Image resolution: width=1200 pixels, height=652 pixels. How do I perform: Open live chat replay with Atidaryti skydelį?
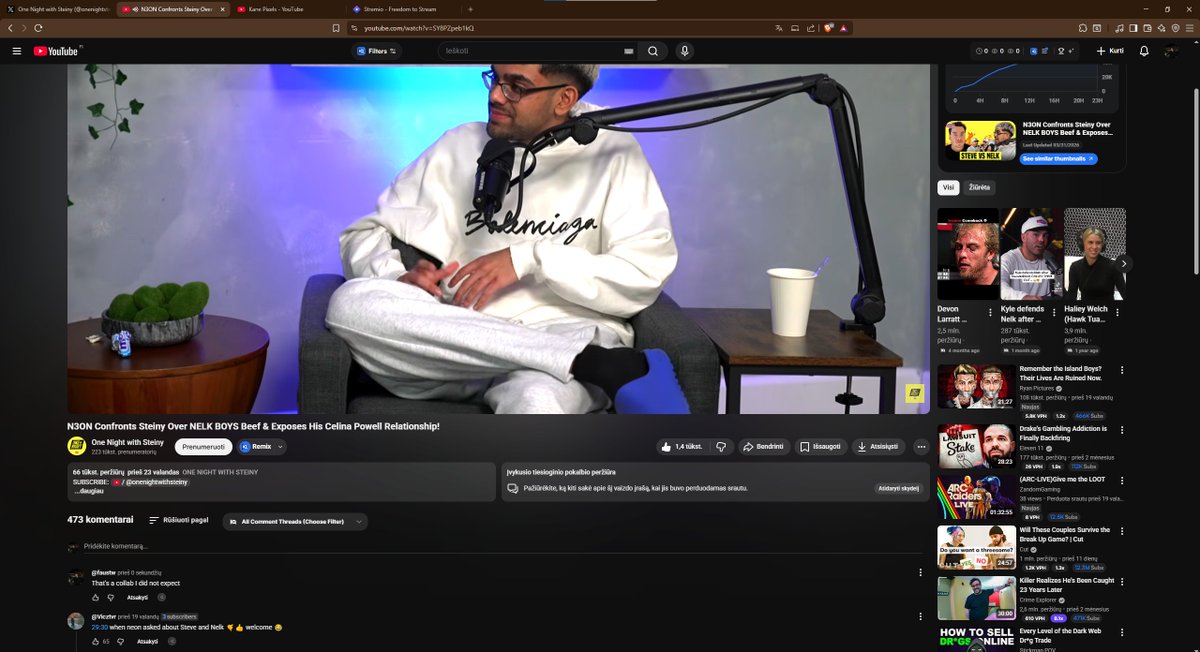tap(898, 488)
